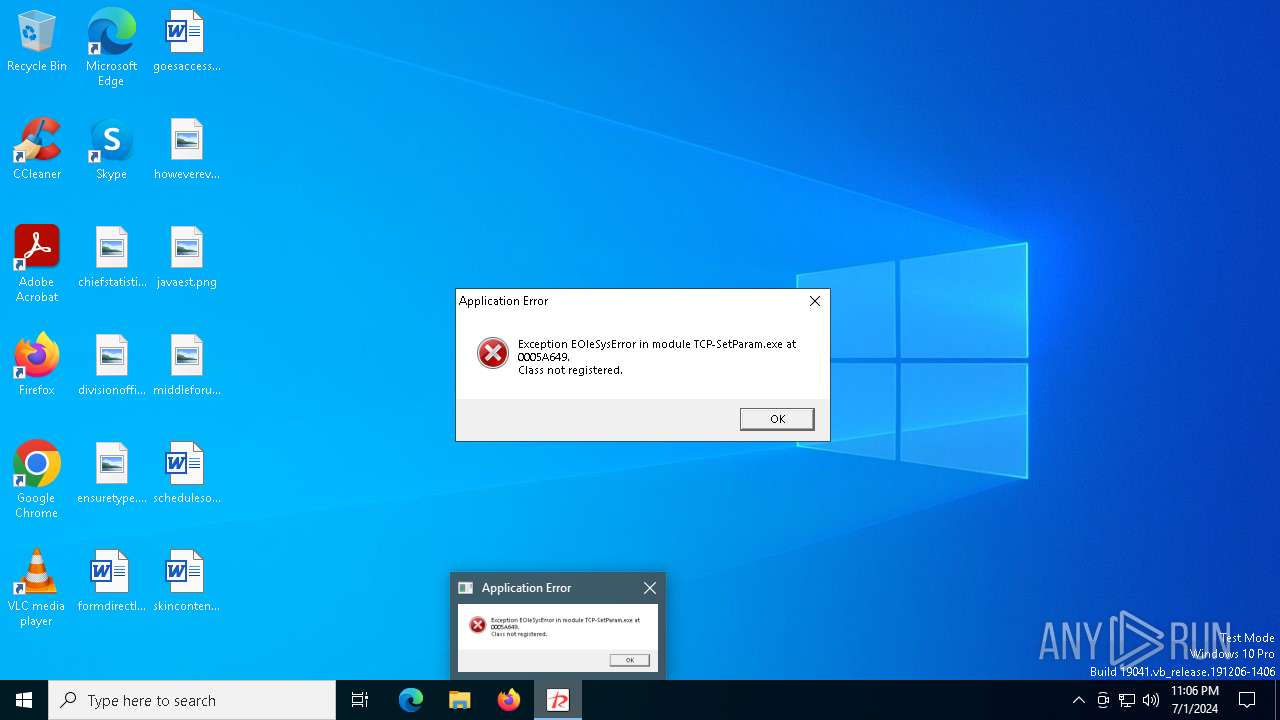Viewport: 1280px width, 720px height.
Task: Select the TCP-SetParam app taskbar button
Action: click(558, 700)
